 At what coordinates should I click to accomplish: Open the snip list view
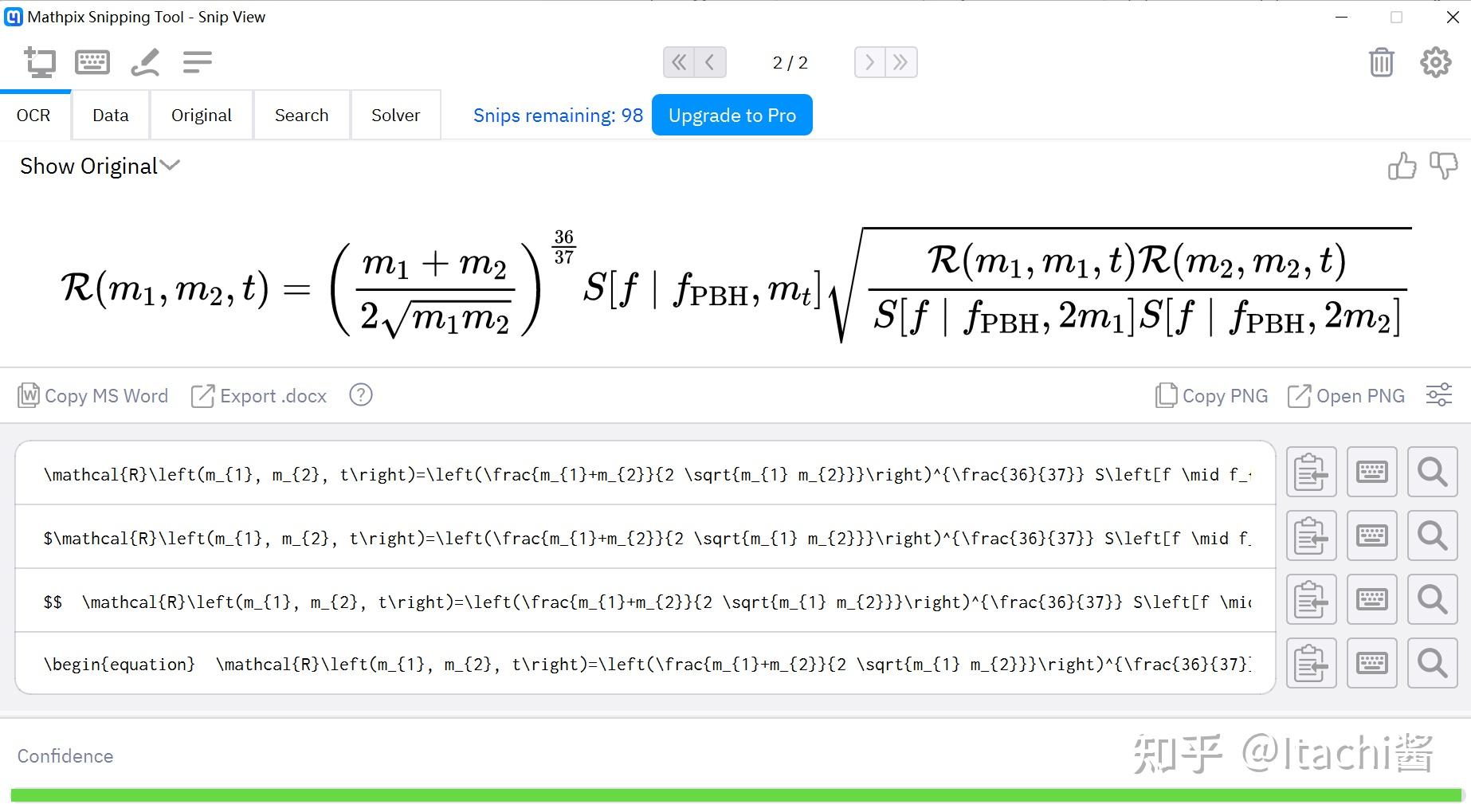coord(197,61)
